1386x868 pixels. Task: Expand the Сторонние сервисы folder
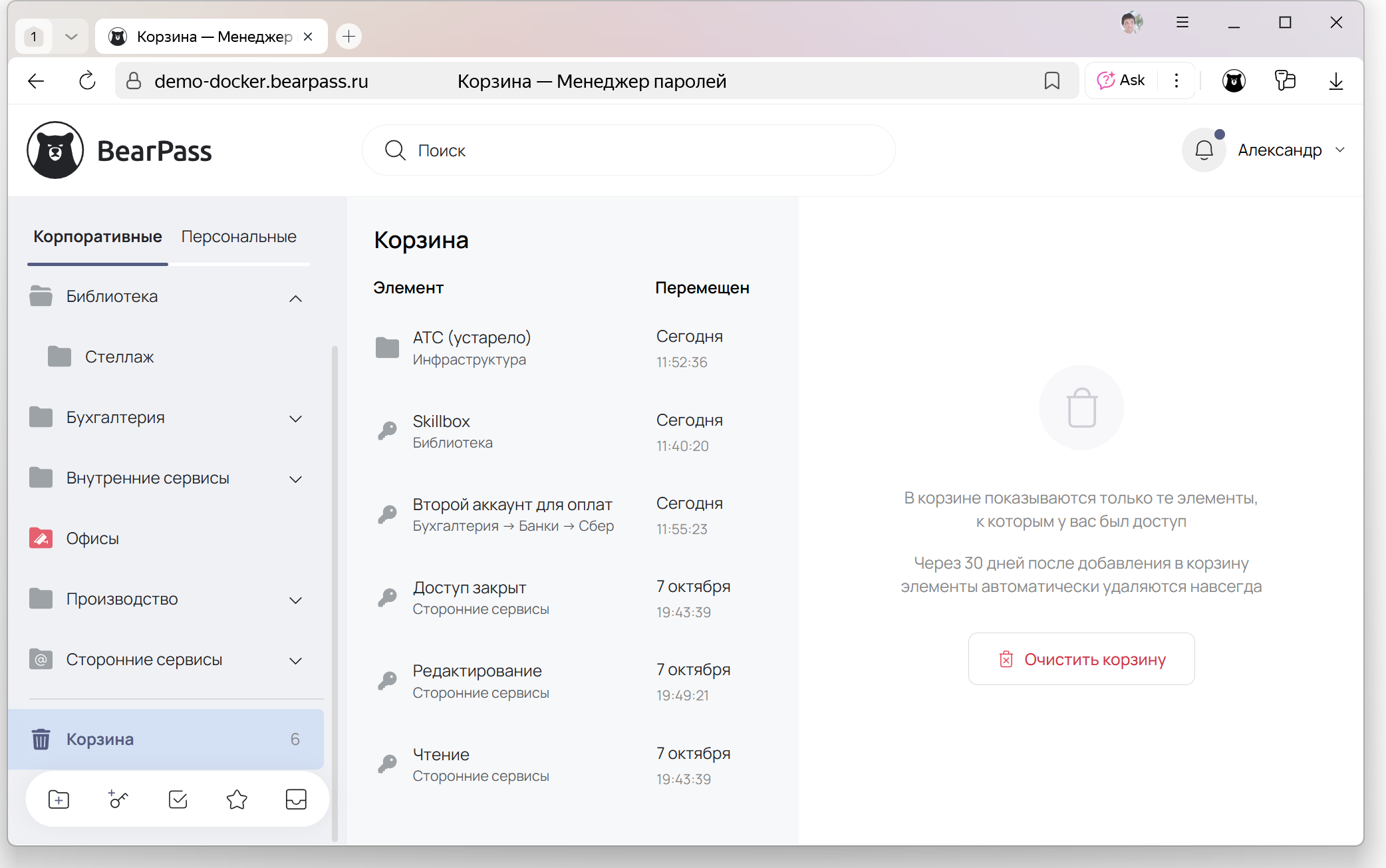296,660
